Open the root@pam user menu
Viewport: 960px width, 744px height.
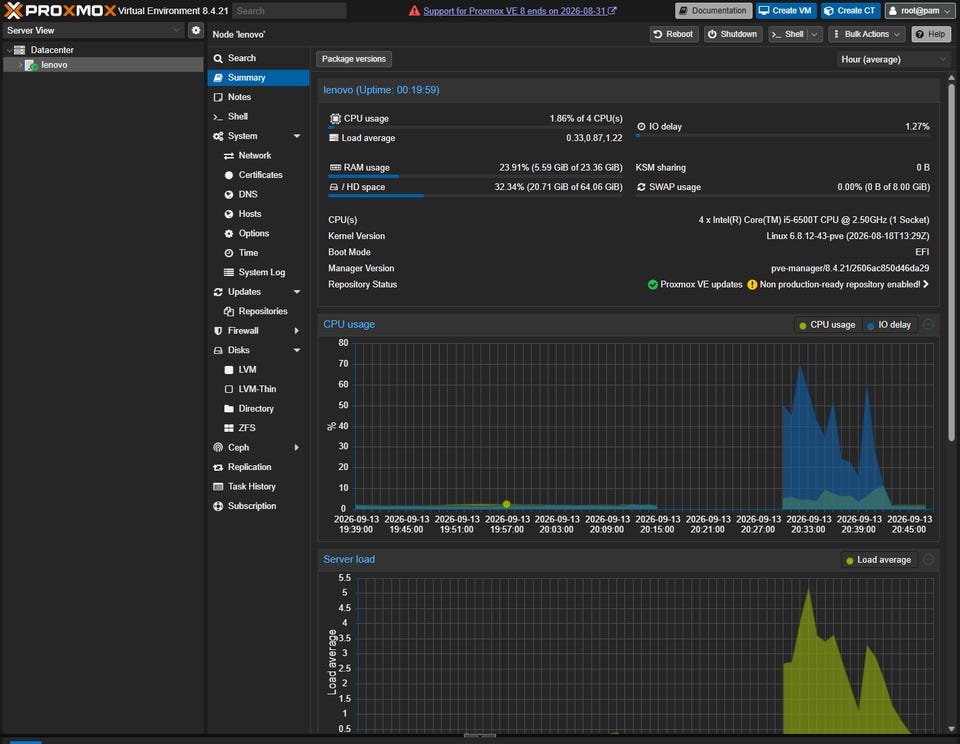coord(919,10)
